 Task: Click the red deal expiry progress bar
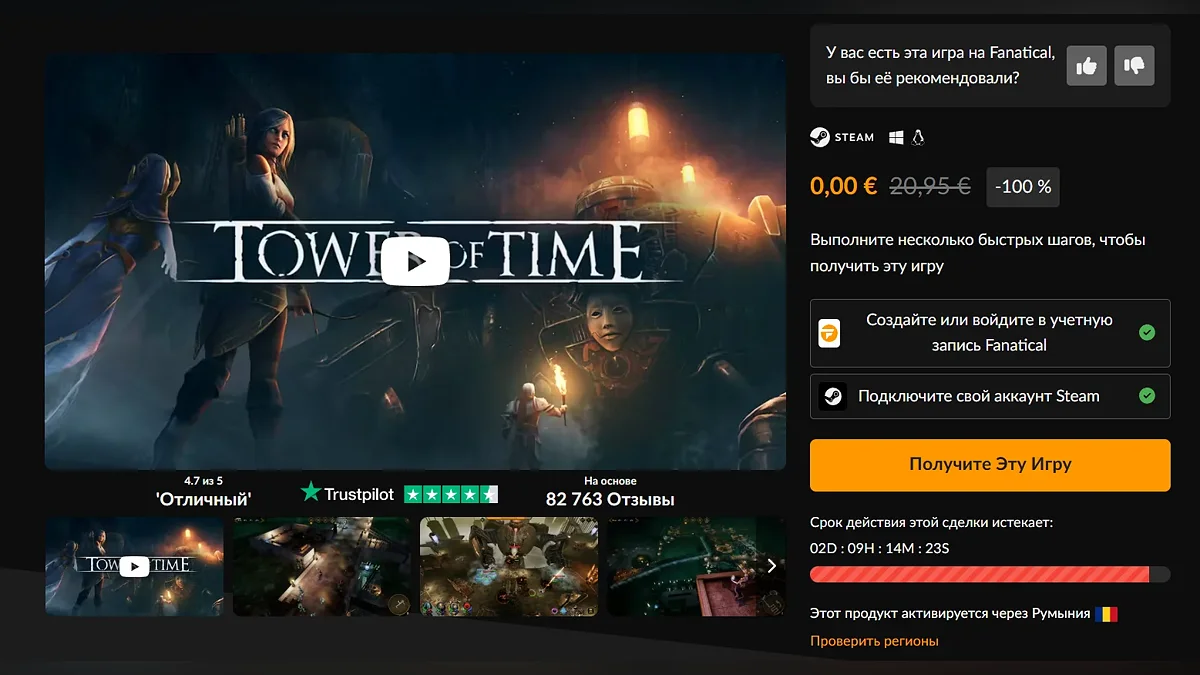[x=990, y=574]
